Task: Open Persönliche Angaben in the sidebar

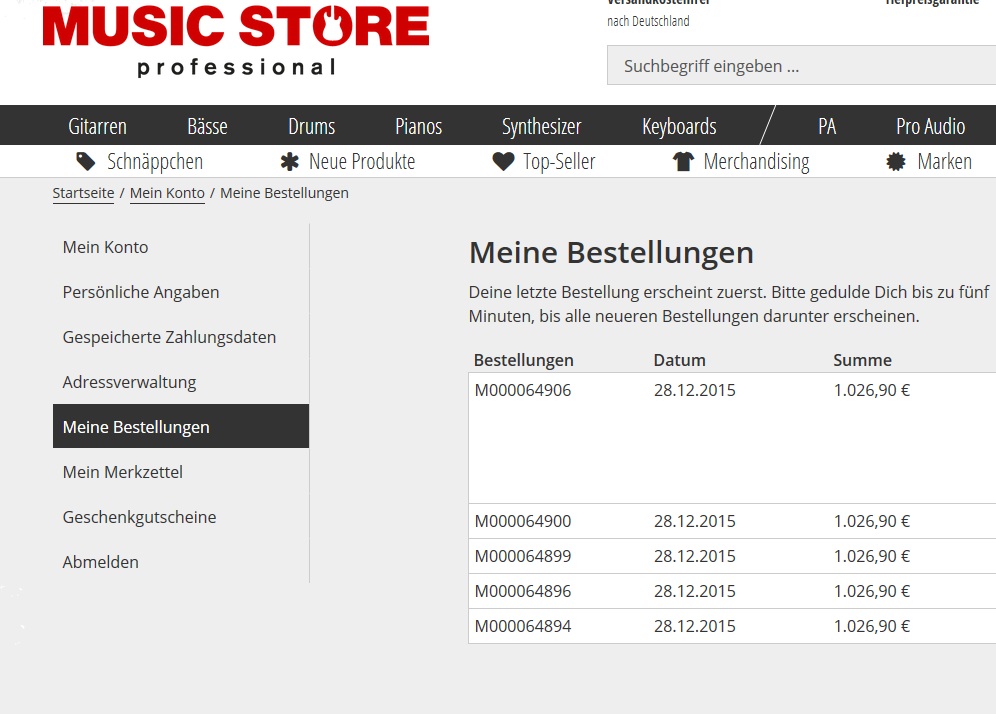Action: point(141,292)
